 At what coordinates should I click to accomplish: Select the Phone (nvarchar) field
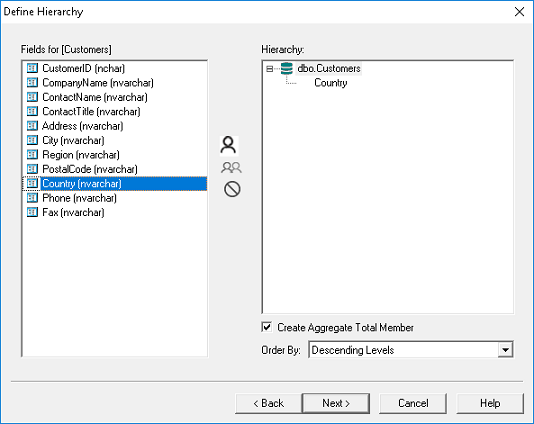pyautogui.click(x=79, y=198)
